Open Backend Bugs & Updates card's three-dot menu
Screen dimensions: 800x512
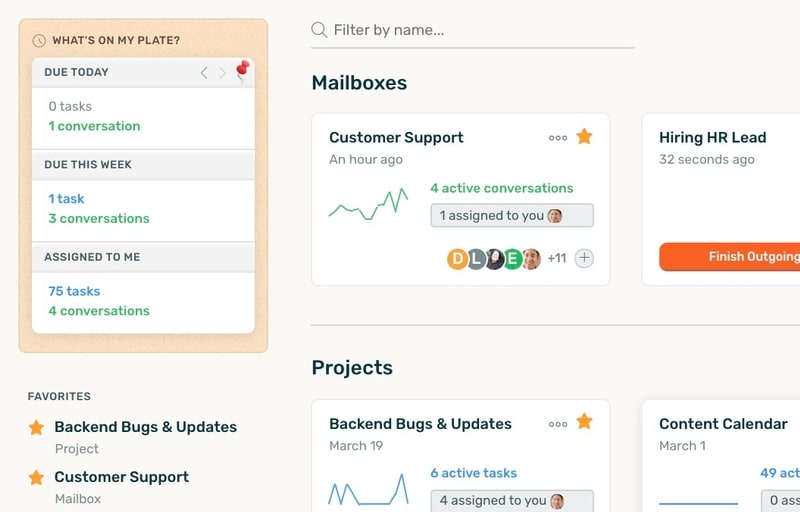coord(558,424)
